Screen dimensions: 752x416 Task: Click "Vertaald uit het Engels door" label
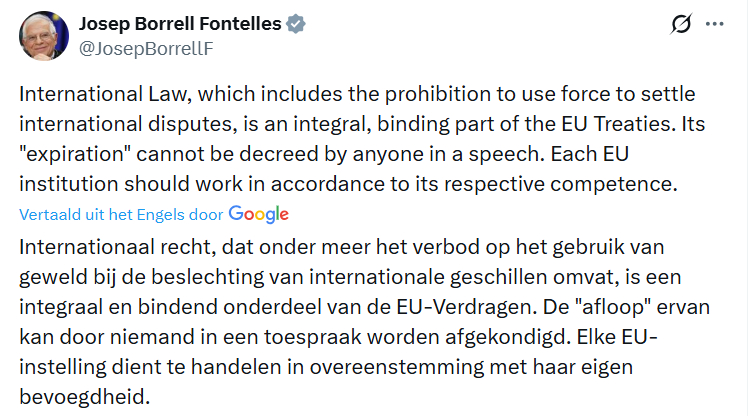tap(122, 215)
